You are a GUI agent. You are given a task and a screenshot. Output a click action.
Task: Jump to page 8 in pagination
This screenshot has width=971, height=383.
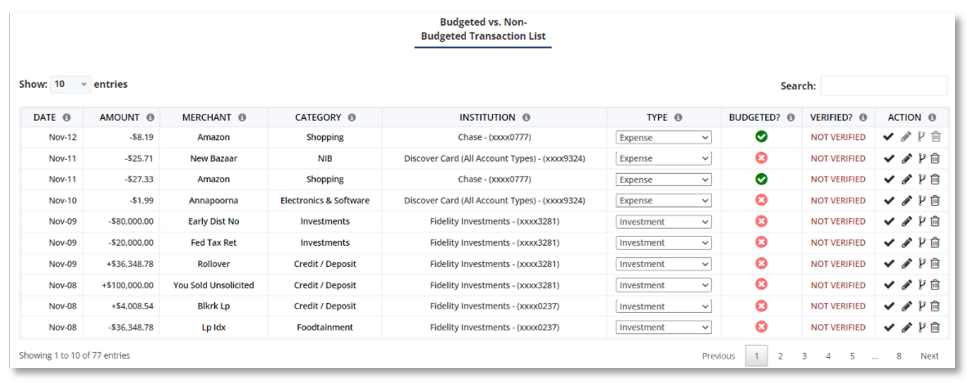point(899,356)
